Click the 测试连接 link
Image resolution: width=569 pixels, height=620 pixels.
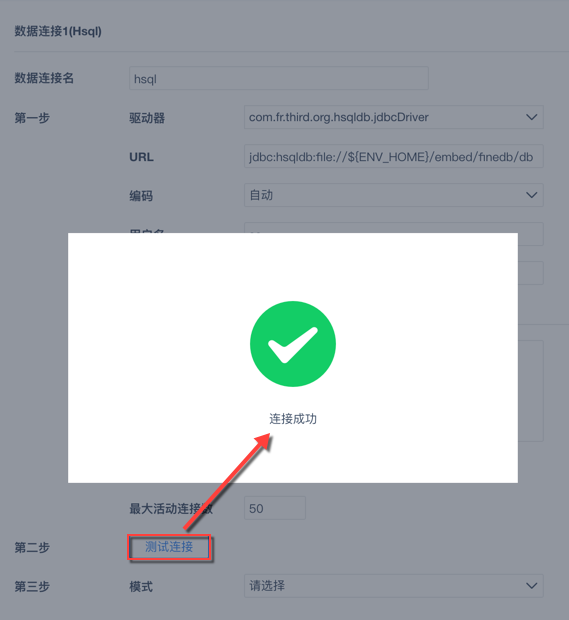click(169, 547)
